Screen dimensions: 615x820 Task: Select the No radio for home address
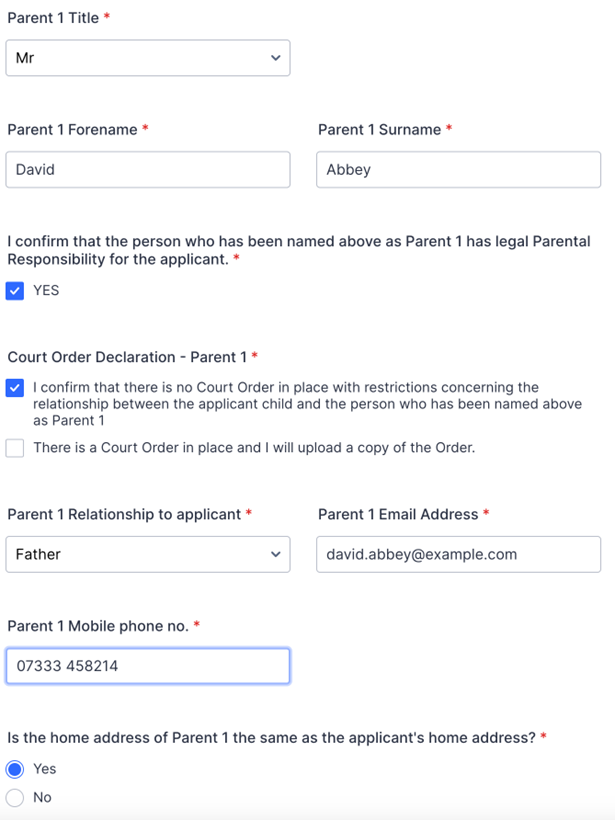click(x=15, y=798)
